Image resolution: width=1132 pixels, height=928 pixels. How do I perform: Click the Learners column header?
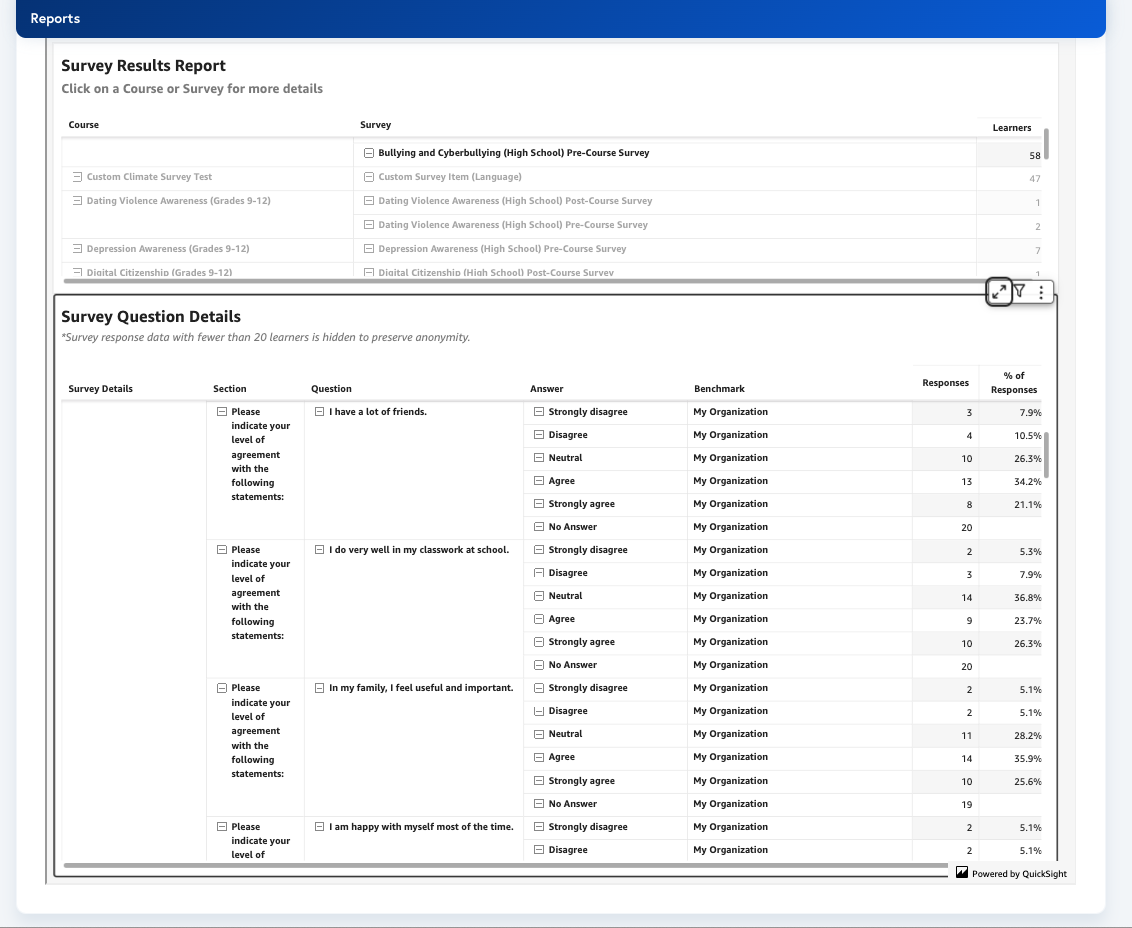1011,127
